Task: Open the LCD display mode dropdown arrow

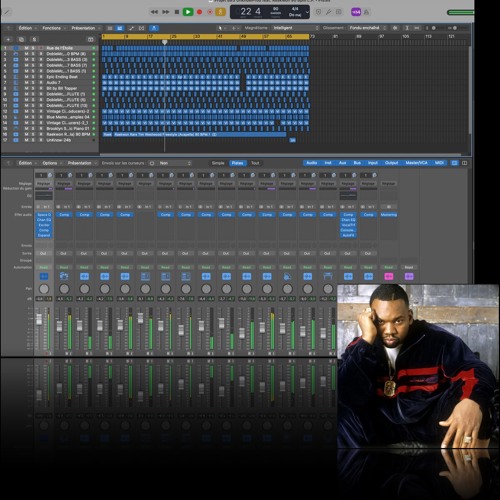Action: [x=307, y=12]
